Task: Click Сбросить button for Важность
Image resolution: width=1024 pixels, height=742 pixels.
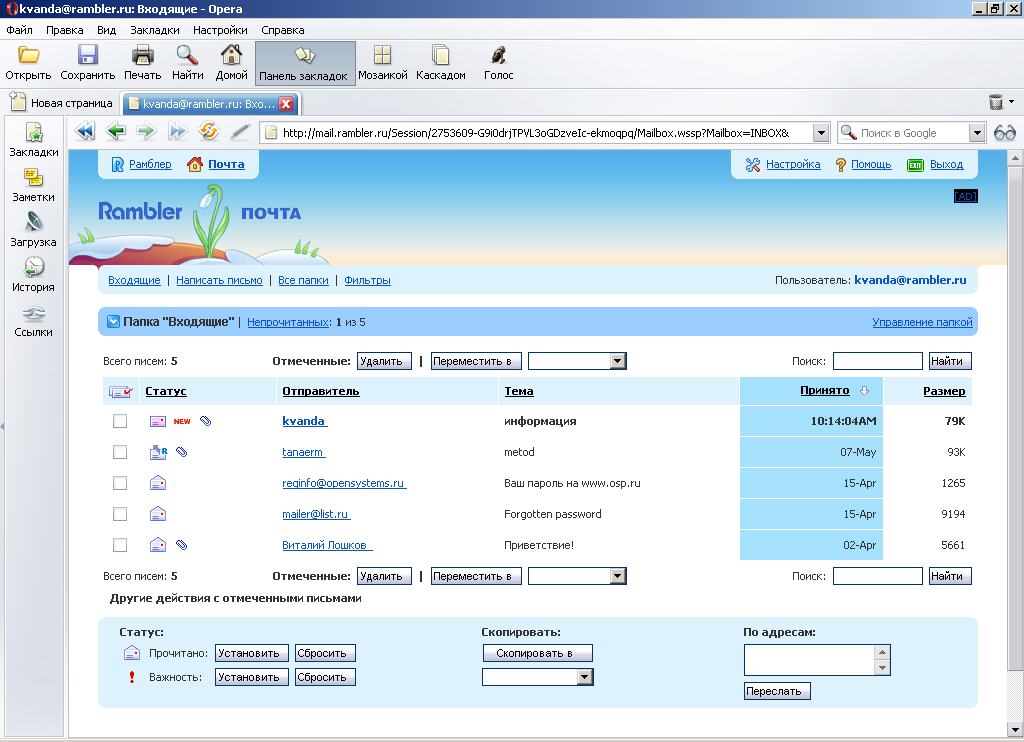Action: tap(325, 677)
